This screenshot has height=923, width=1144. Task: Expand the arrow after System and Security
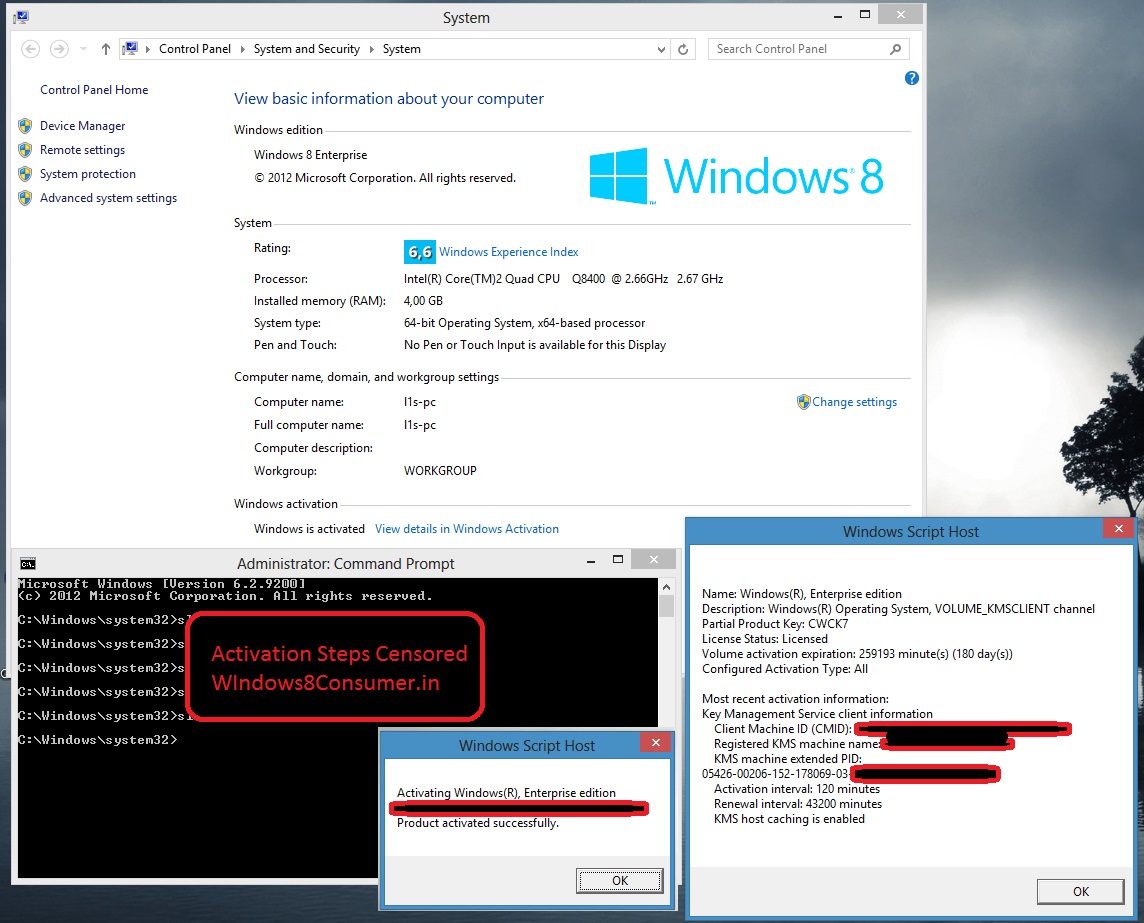[372, 49]
